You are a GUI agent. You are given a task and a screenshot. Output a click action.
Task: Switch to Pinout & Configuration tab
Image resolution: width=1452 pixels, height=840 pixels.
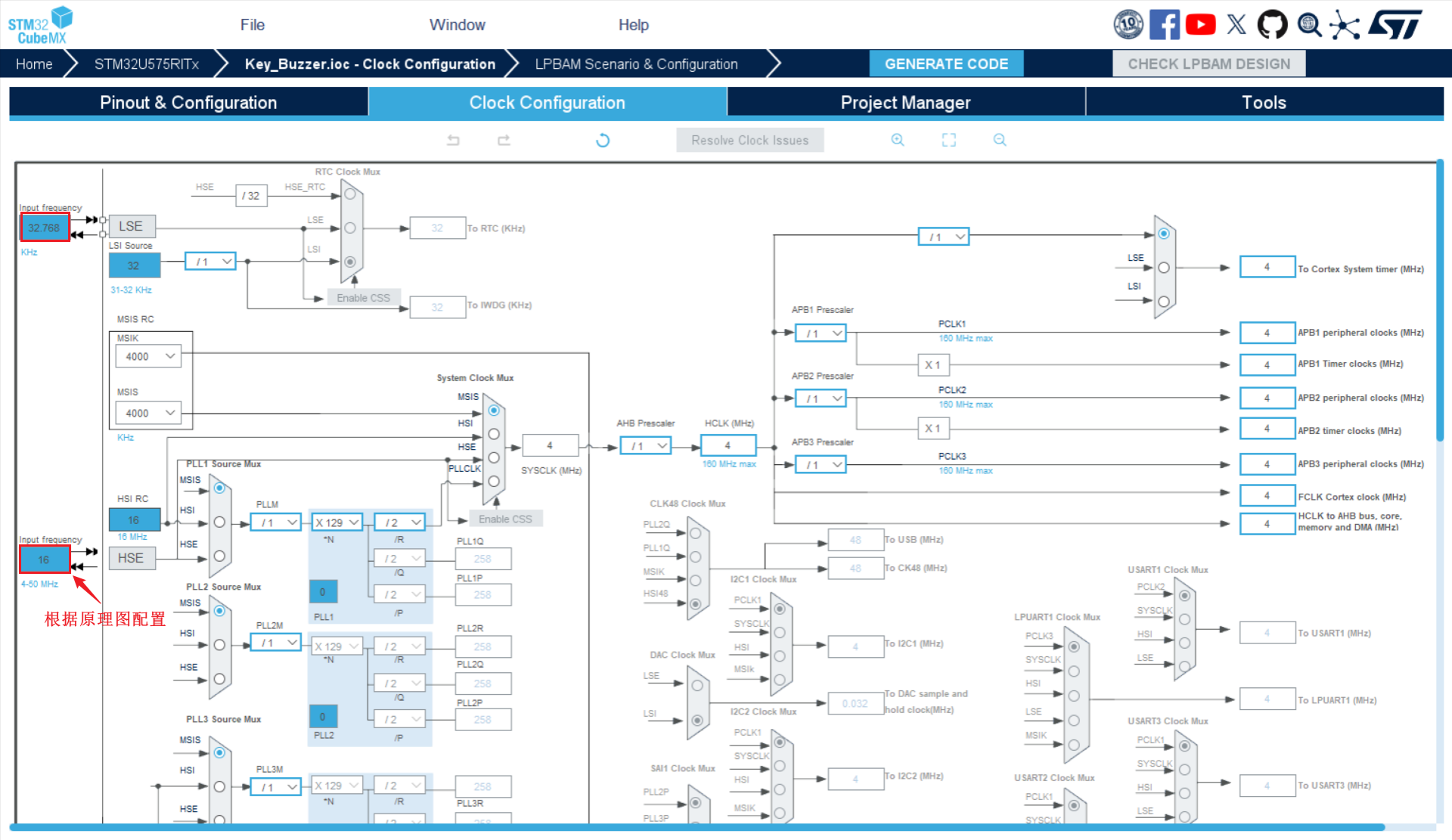(188, 103)
